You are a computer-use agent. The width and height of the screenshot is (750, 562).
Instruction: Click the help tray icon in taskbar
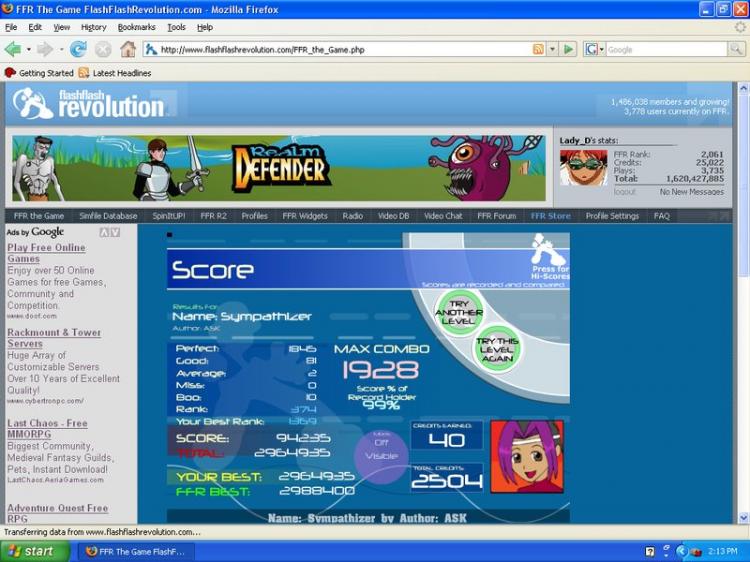point(650,551)
